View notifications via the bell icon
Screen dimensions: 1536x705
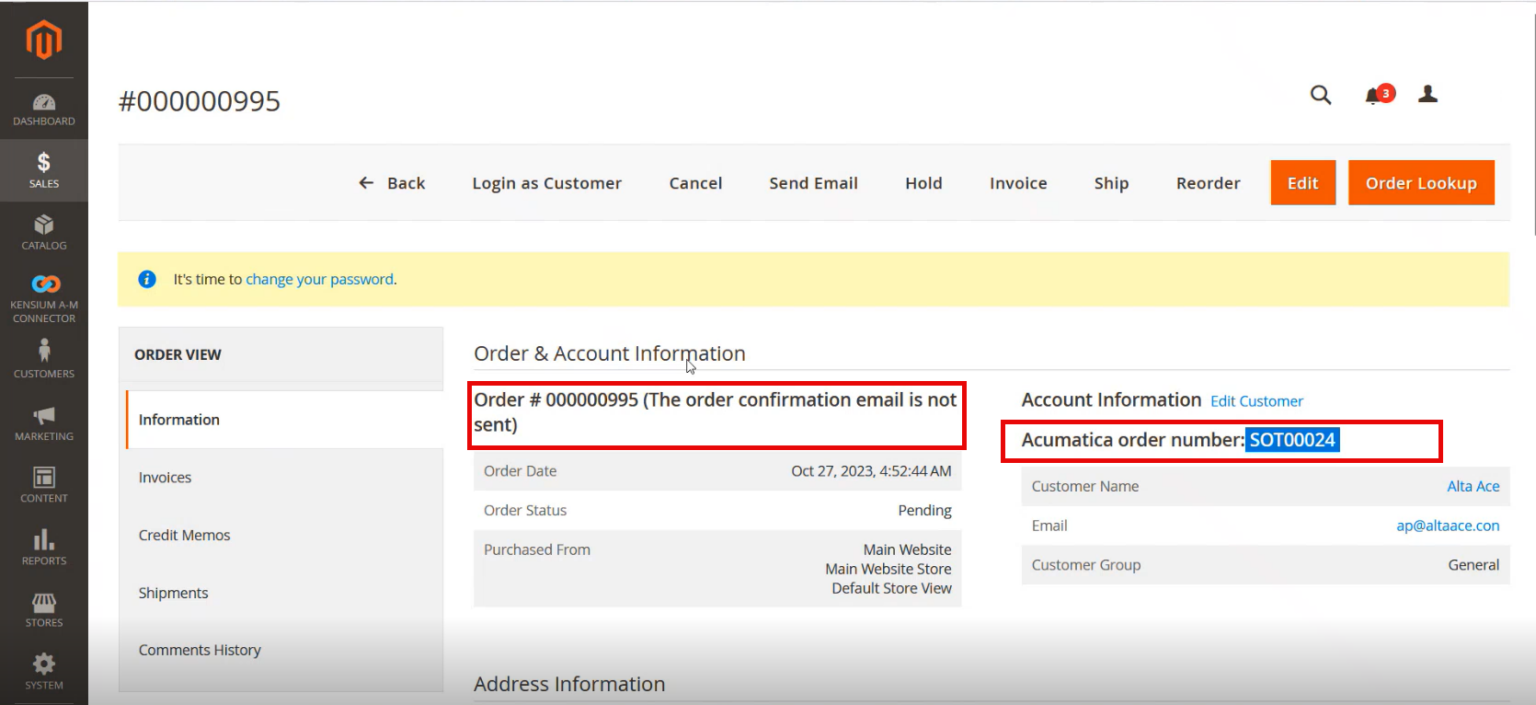[1373, 96]
